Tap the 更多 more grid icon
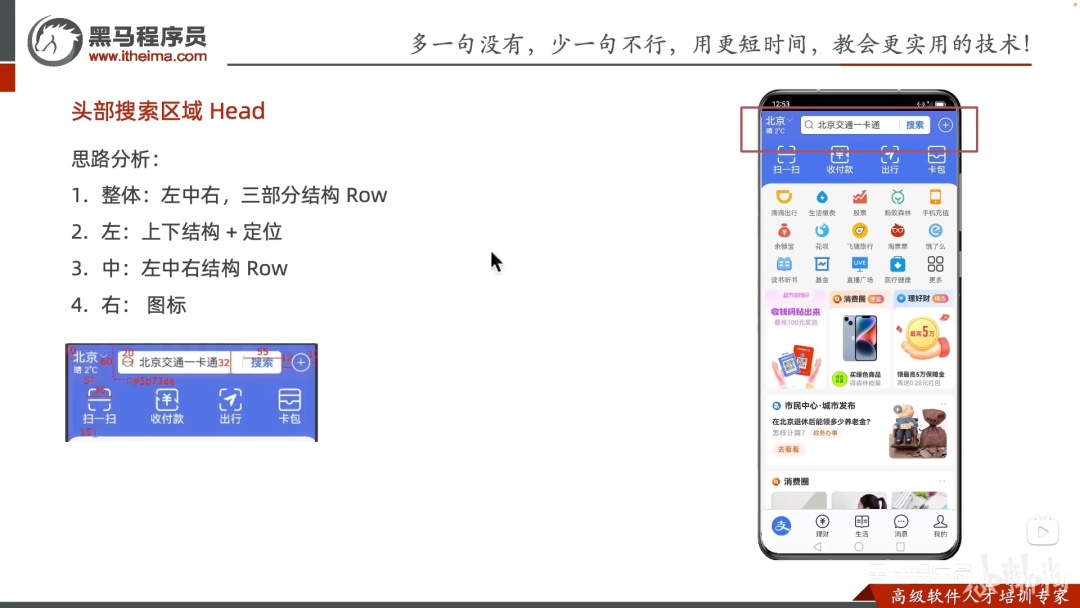Viewport: 1080px width, 608px height. pyautogui.click(x=935, y=269)
